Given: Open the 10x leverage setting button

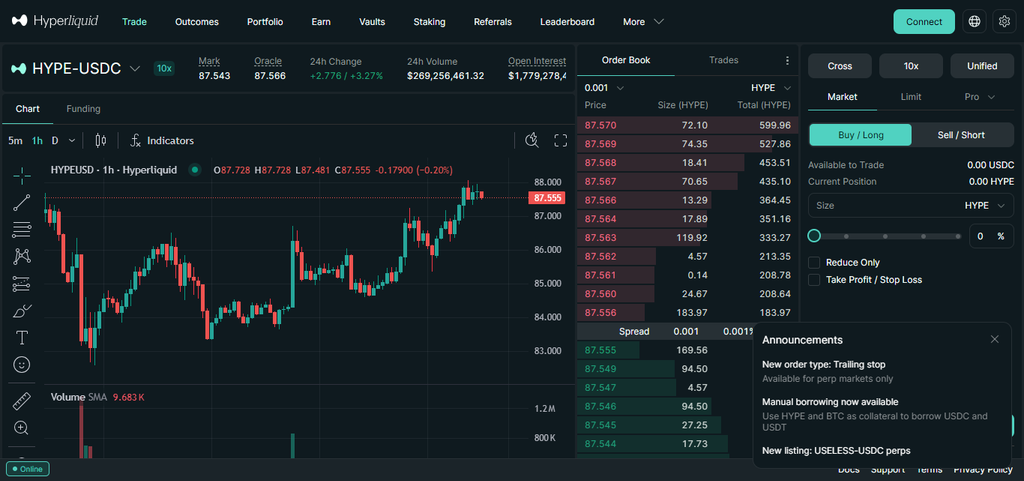Looking at the screenshot, I should (x=911, y=66).
